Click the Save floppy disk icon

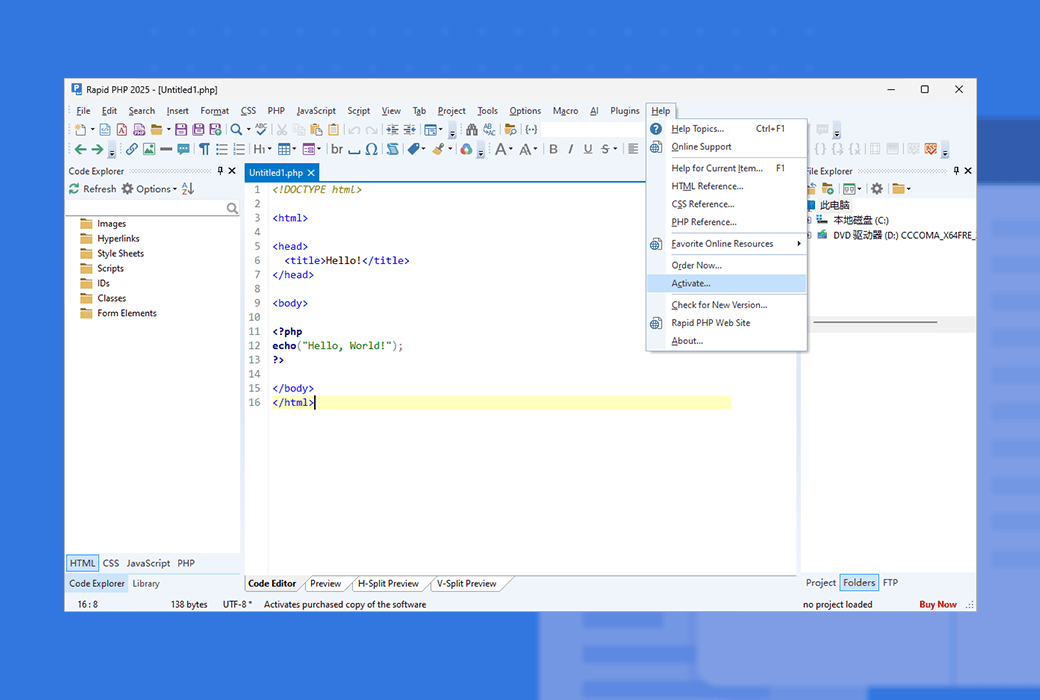pyautogui.click(x=181, y=129)
